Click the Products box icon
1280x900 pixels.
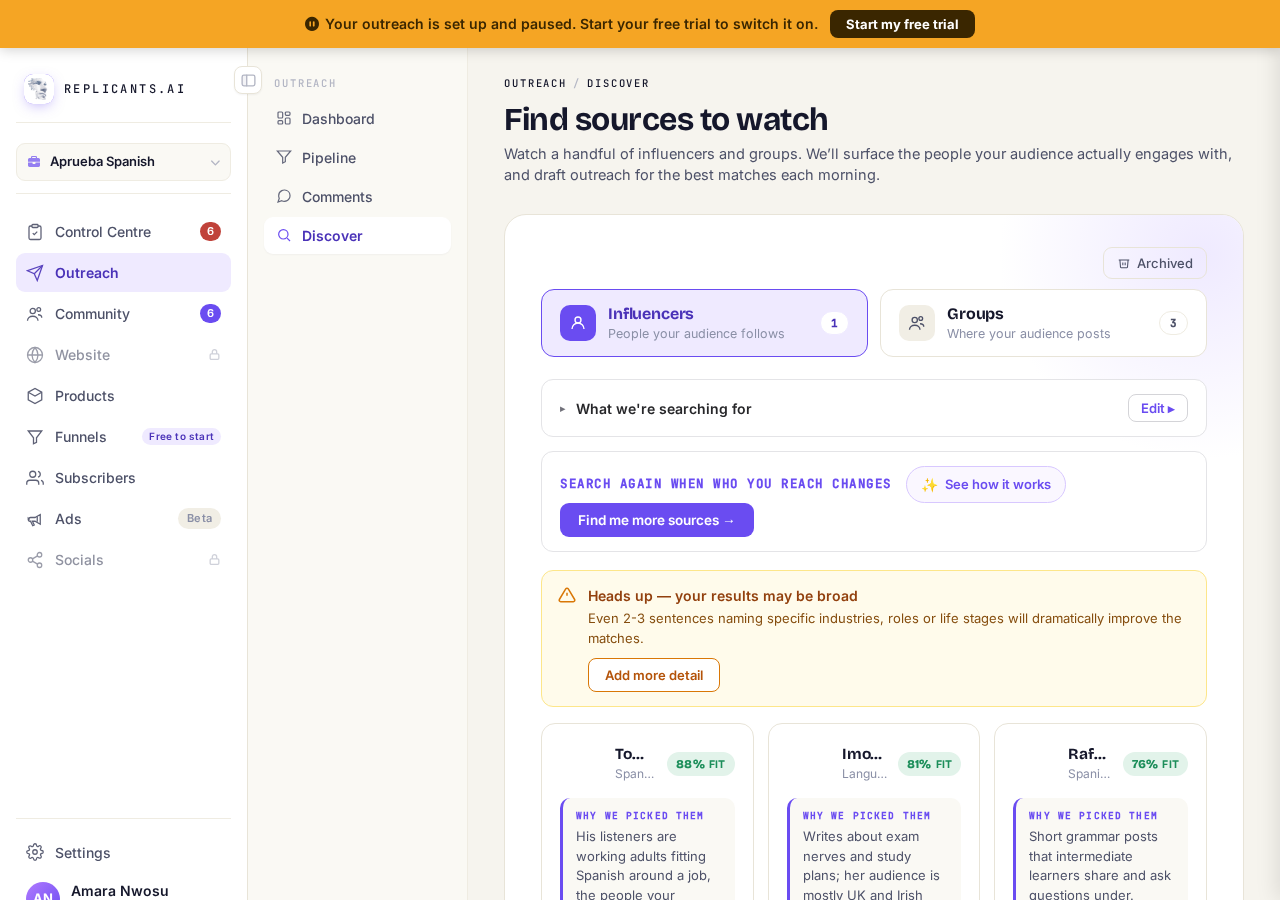tap(35, 396)
